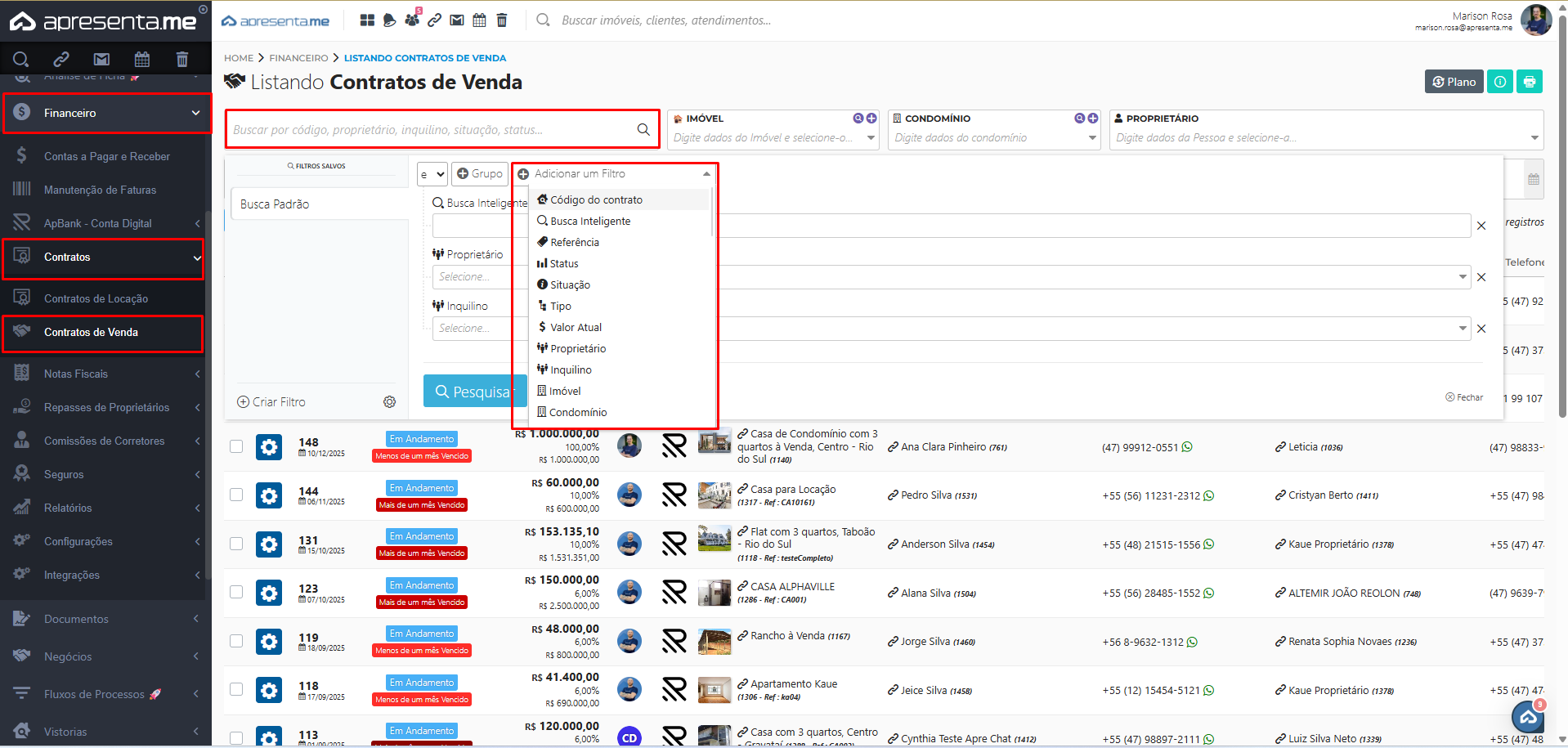The width and height of the screenshot is (1568, 748).
Task: Click the chat support bubble icon
Action: point(1527,718)
